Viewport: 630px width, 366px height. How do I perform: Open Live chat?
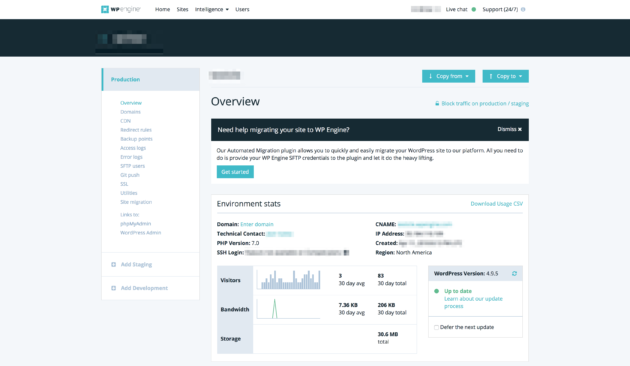456,9
